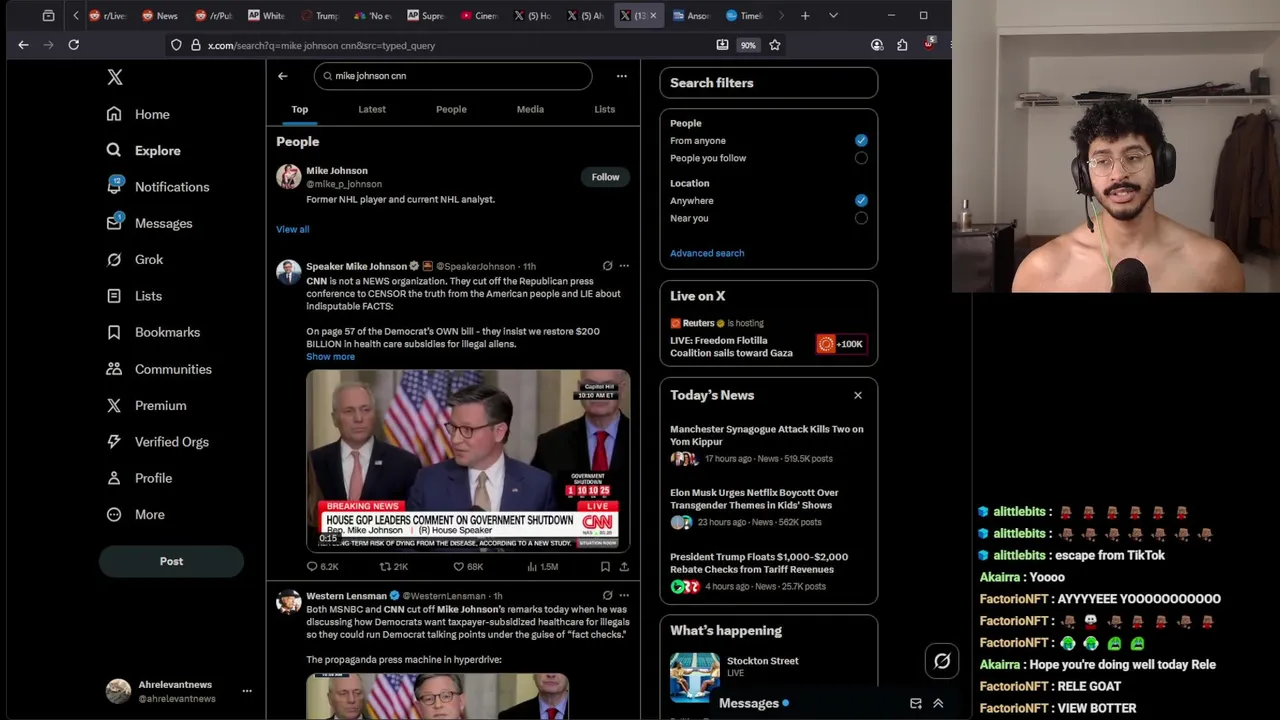The image size is (1280, 720).
Task: Expand the list all tabs dropdown
Action: tap(833, 16)
